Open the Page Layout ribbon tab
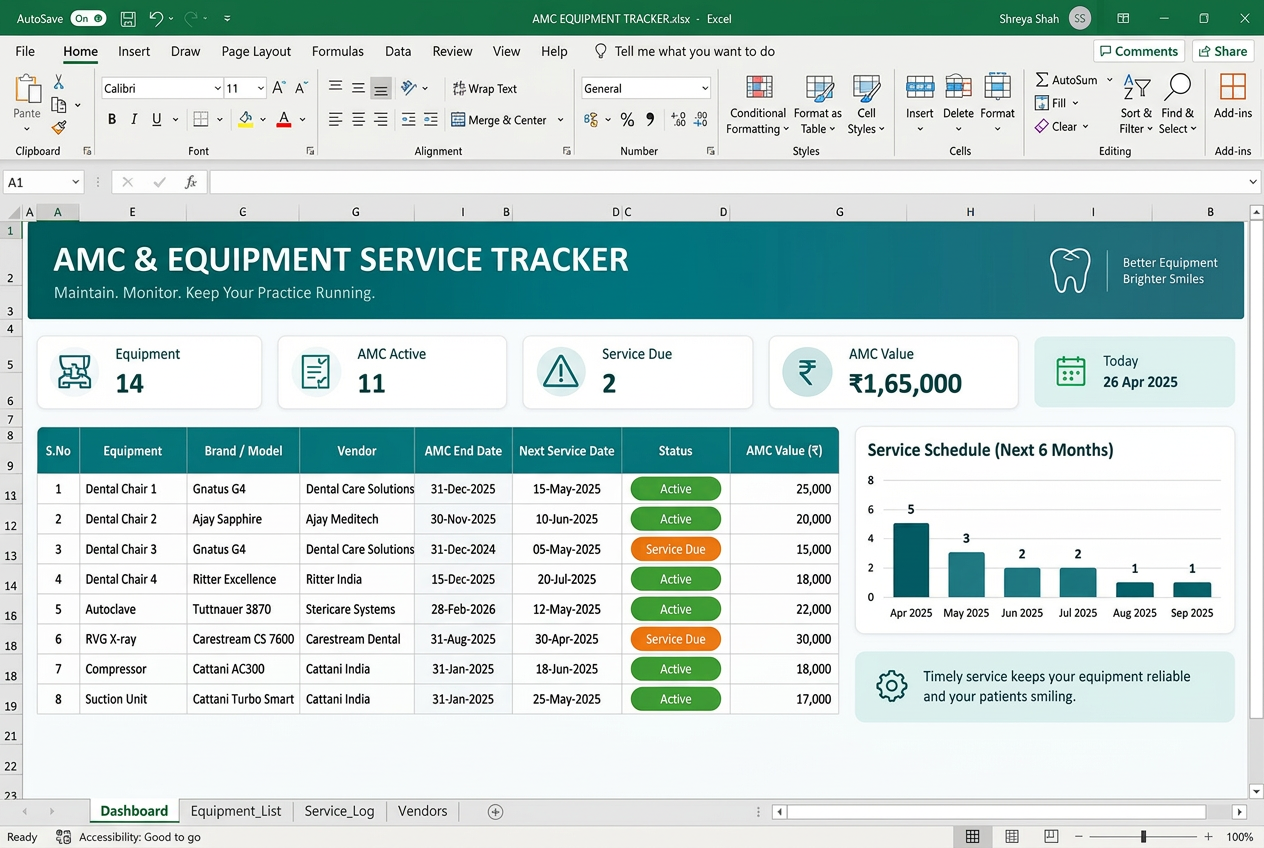The height and width of the screenshot is (848, 1264). click(x=256, y=51)
